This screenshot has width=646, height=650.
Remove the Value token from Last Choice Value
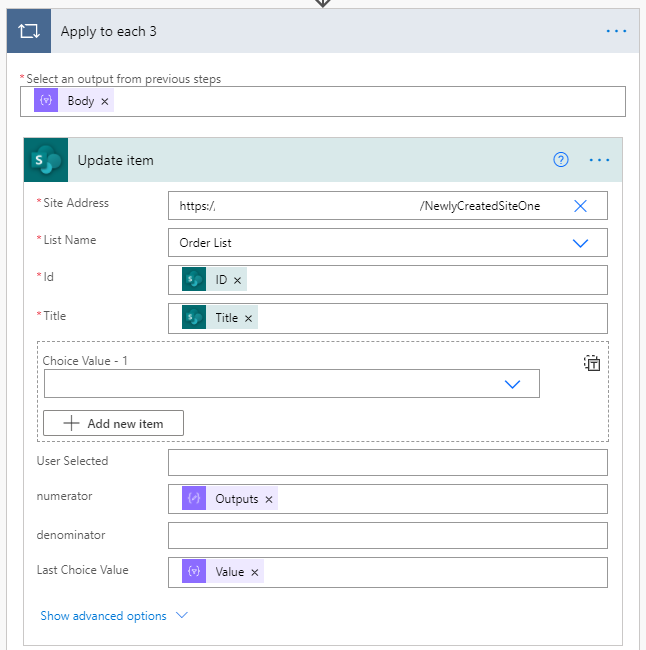pyautogui.click(x=255, y=572)
